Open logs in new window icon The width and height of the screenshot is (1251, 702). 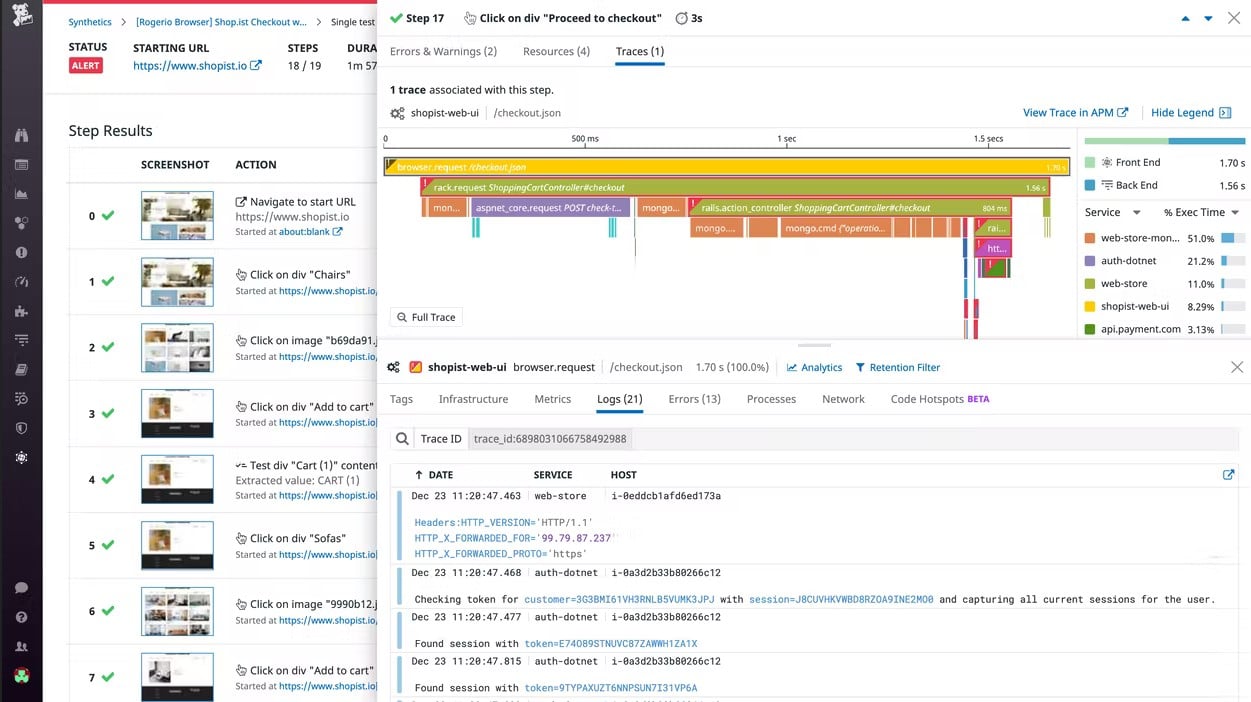(x=1228, y=475)
